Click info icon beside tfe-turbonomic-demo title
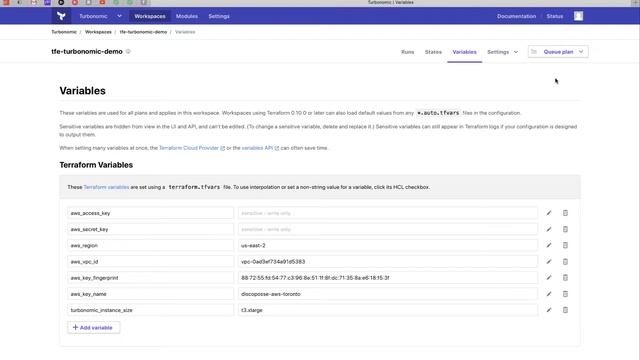This screenshot has width=640, height=360. (128, 51)
